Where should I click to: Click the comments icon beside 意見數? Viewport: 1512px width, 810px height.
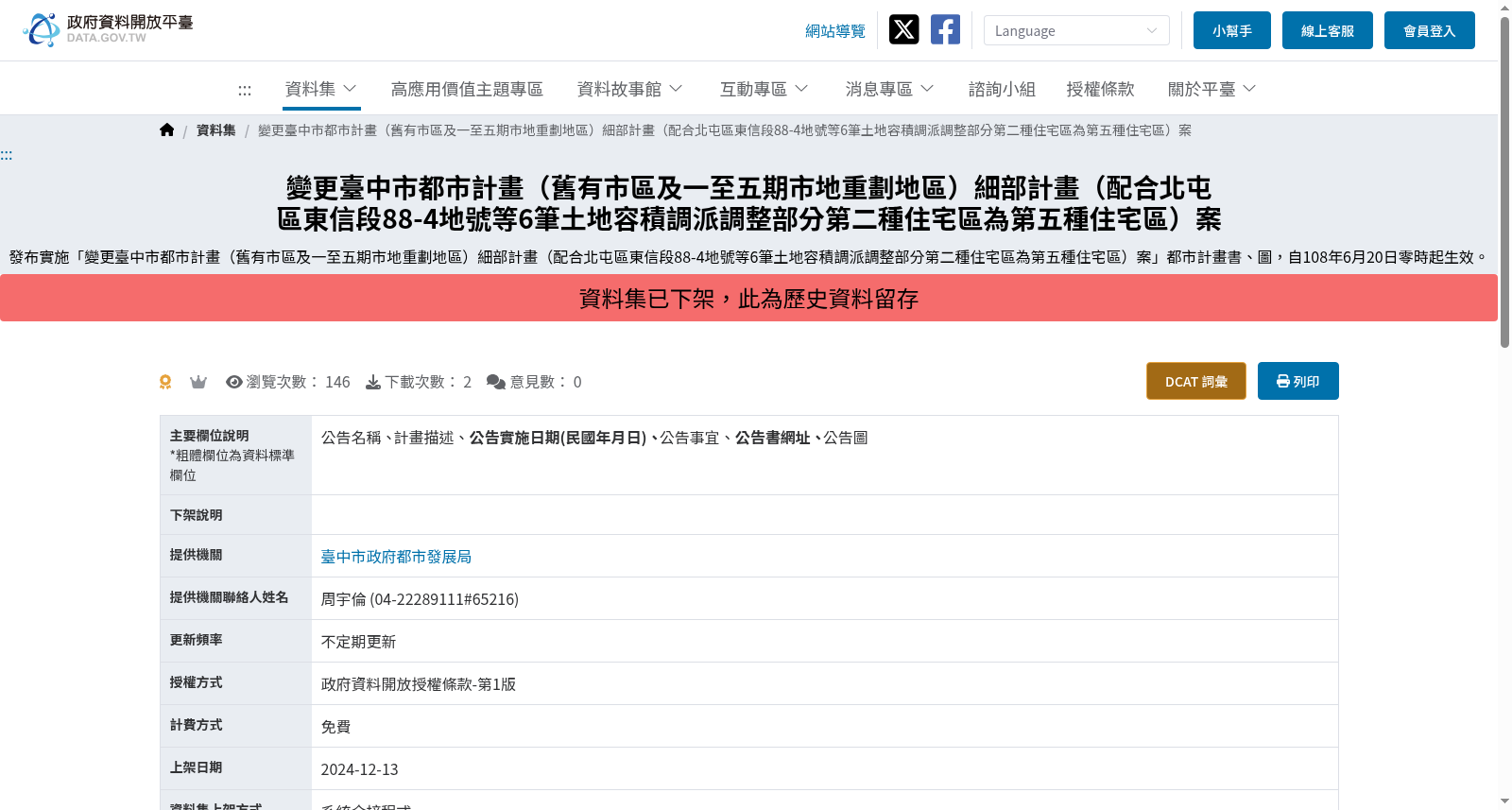pyautogui.click(x=496, y=382)
